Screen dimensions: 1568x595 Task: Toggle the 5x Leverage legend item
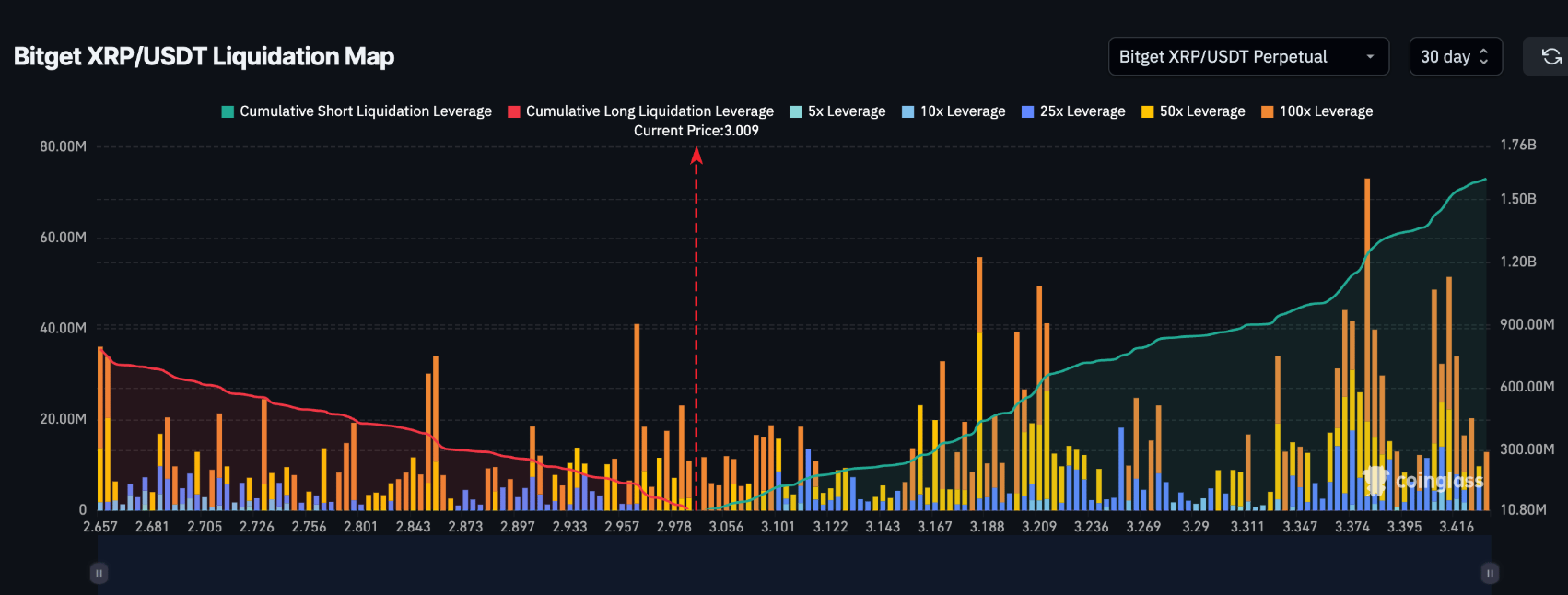838,111
